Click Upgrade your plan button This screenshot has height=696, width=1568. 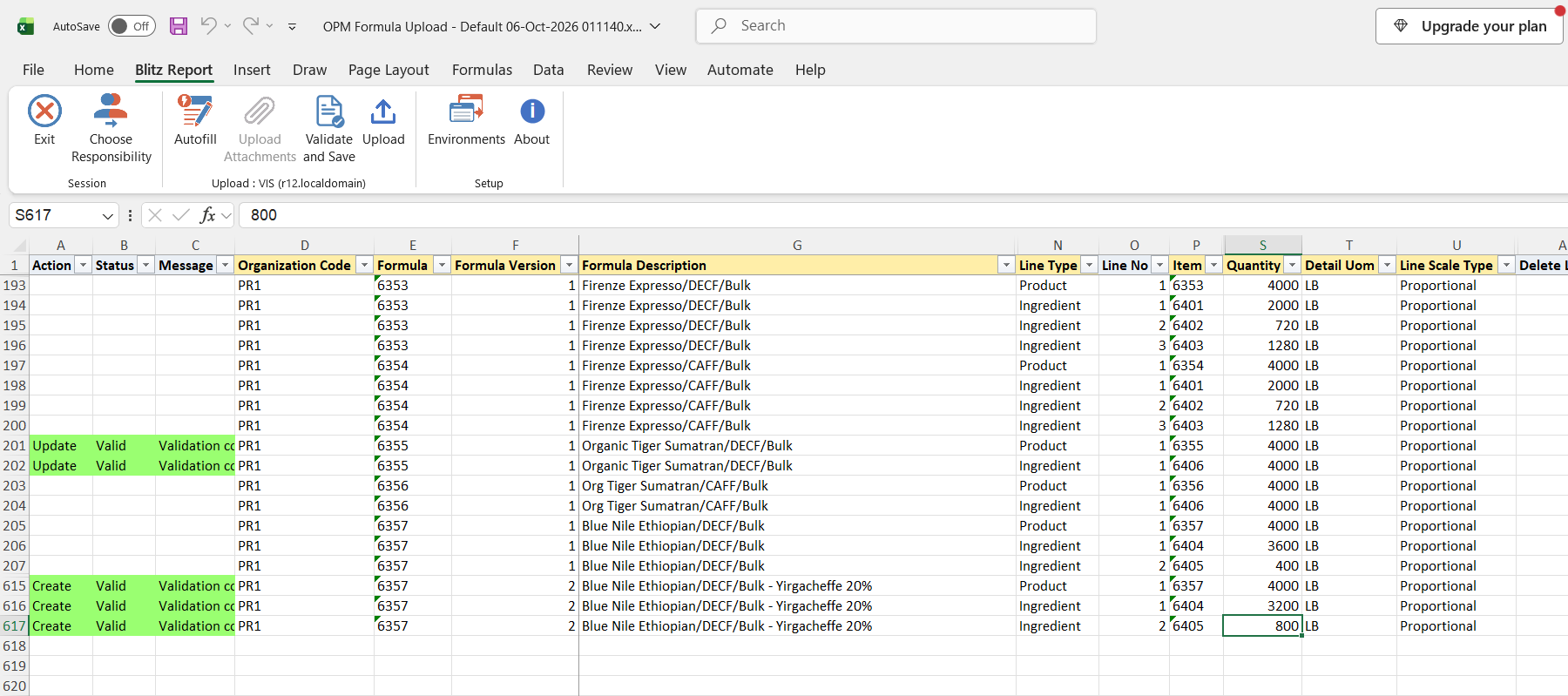point(1469,26)
